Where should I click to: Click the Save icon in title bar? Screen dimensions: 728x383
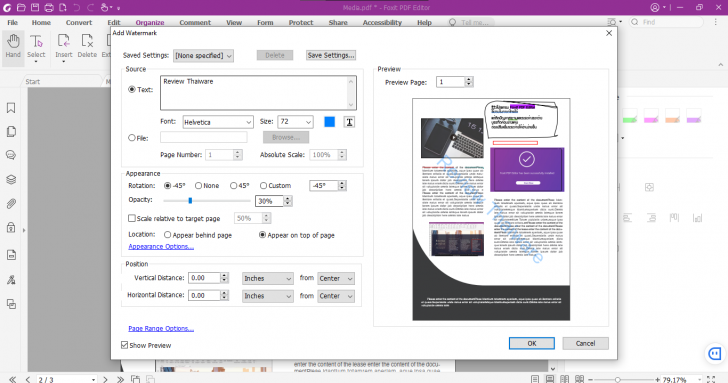35,7
